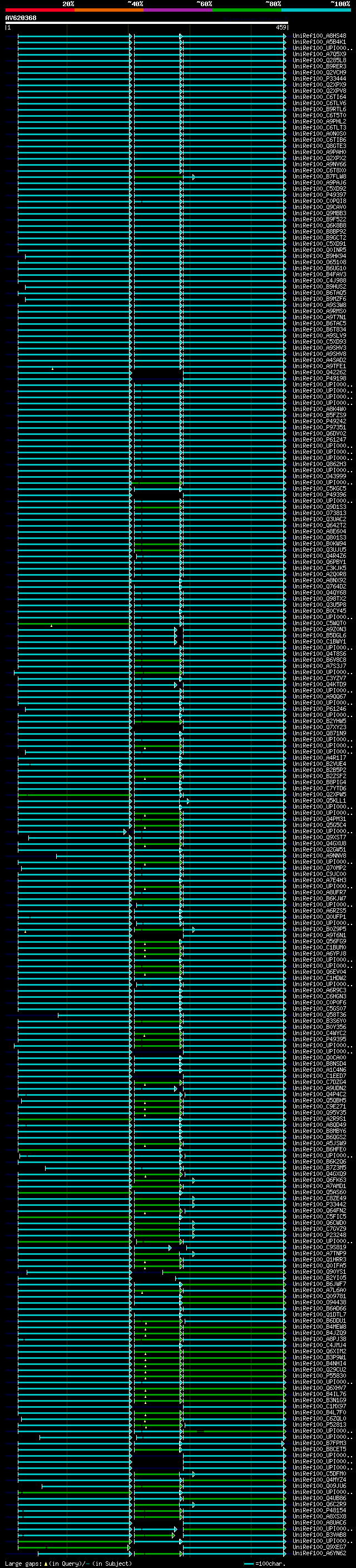Select hit label UniRef100_B7FLW8

pos(319,176)
